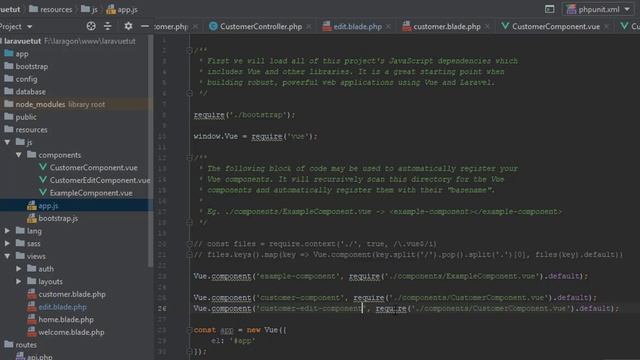
Task: Expand the layouts folder arrow
Action: pos(19,281)
